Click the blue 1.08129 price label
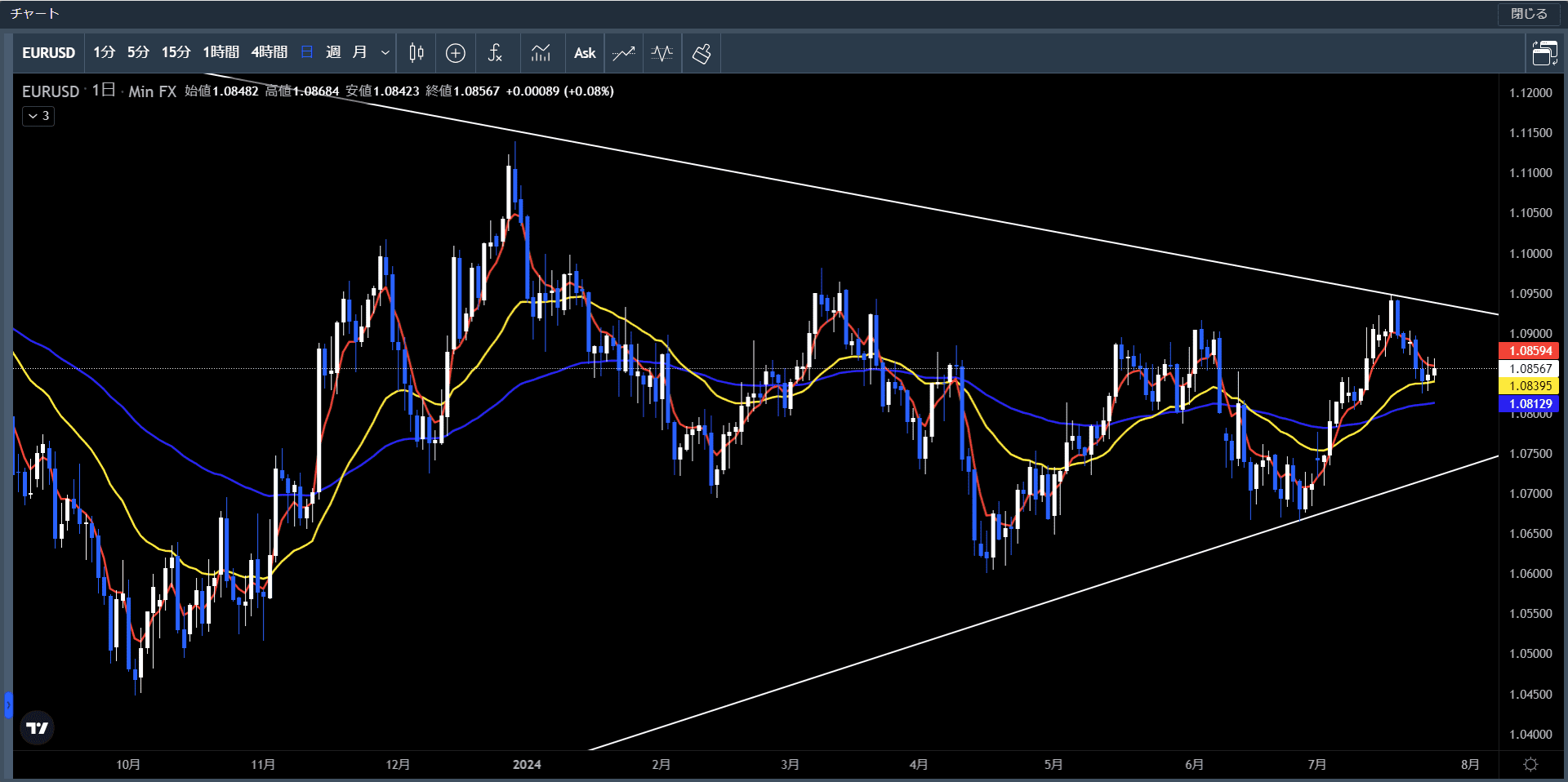The height and width of the screenshot is (782, 1568). click(1530, 404)
